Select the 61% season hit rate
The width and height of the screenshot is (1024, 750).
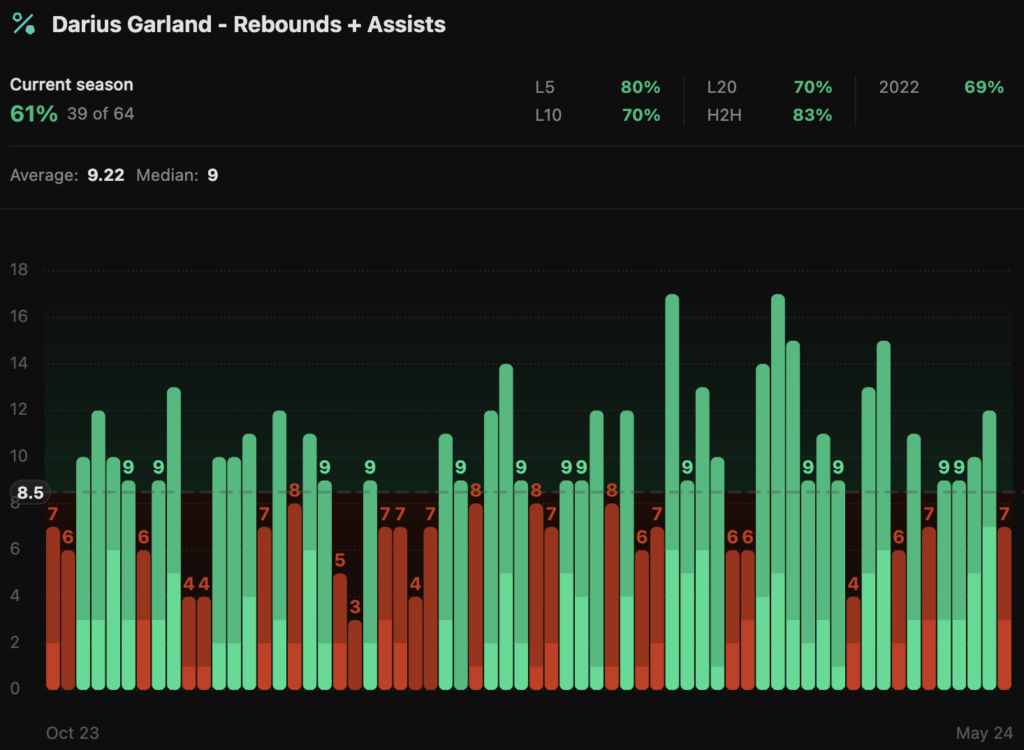(34, 114)
